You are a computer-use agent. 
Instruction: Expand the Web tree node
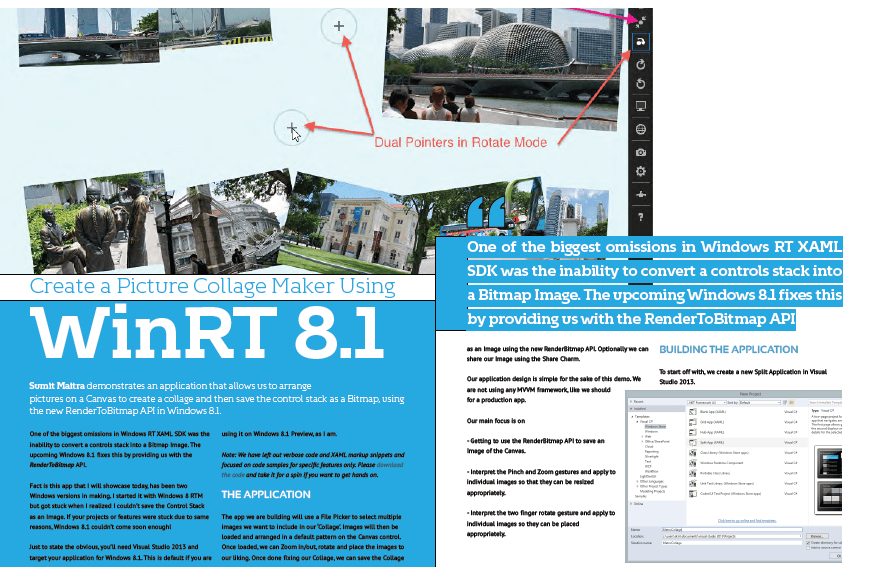point(643,437)
